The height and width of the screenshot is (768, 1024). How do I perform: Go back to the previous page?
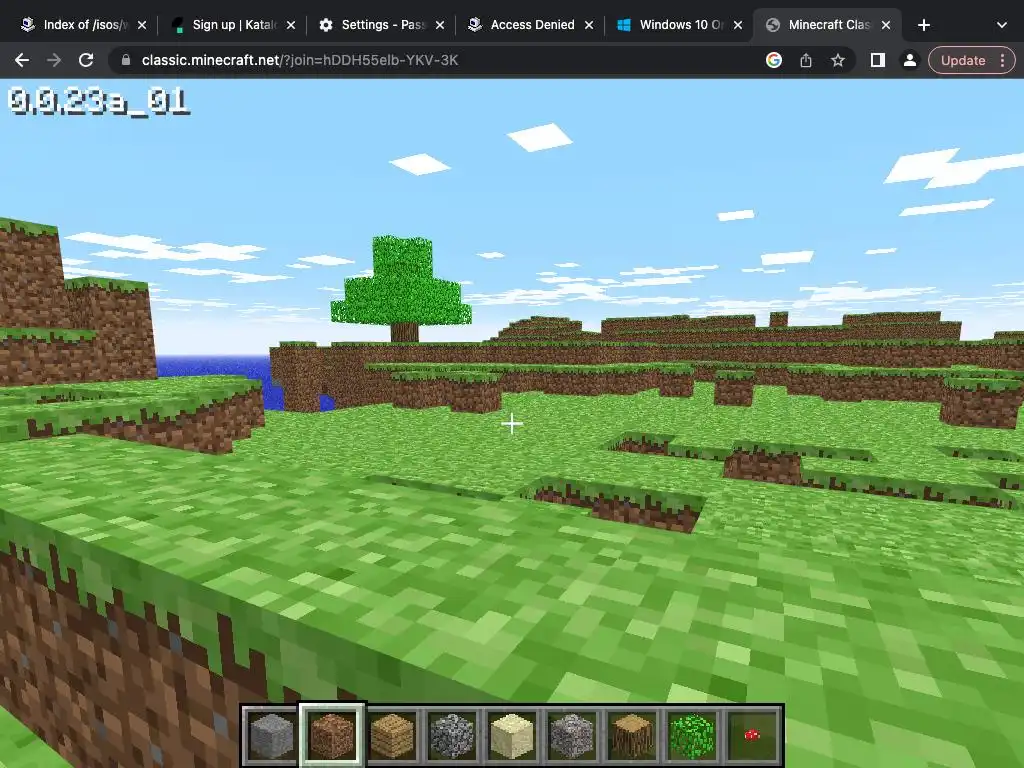(22, 60)
